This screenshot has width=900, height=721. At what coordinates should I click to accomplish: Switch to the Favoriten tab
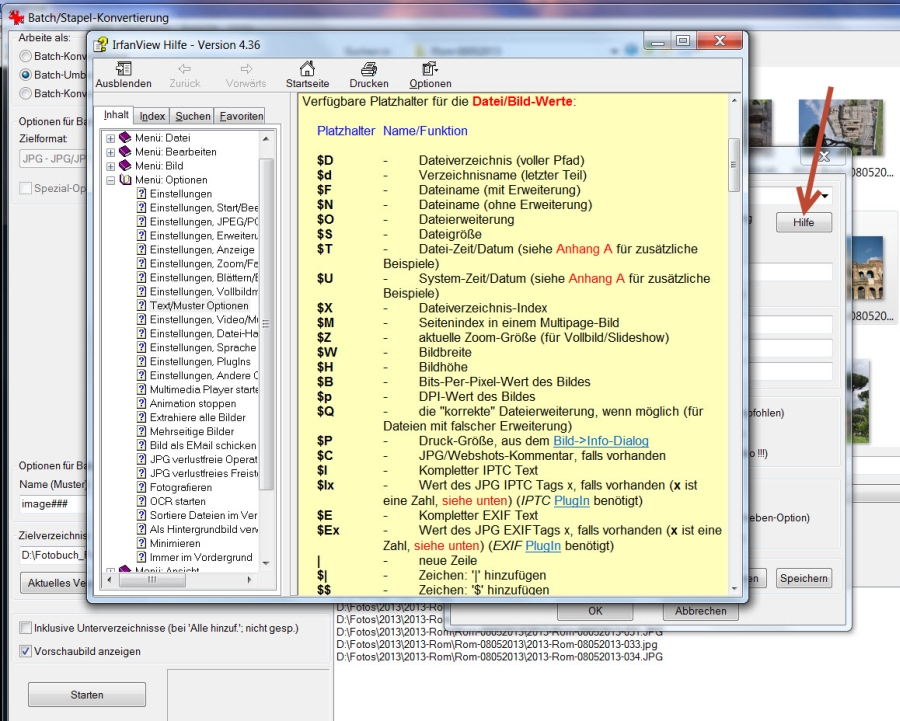241,116
